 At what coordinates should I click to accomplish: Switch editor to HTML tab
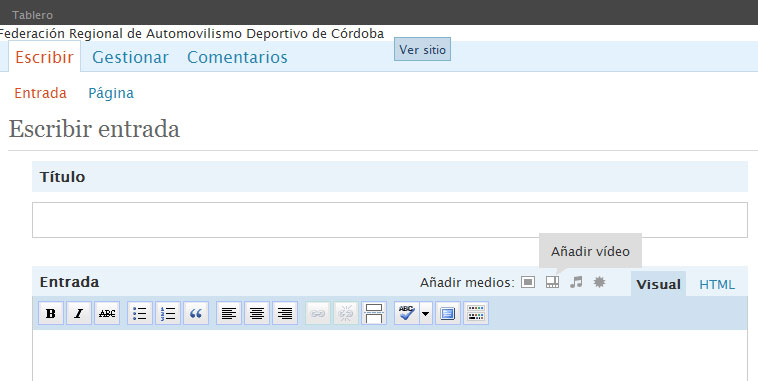[x=717, y=284]
